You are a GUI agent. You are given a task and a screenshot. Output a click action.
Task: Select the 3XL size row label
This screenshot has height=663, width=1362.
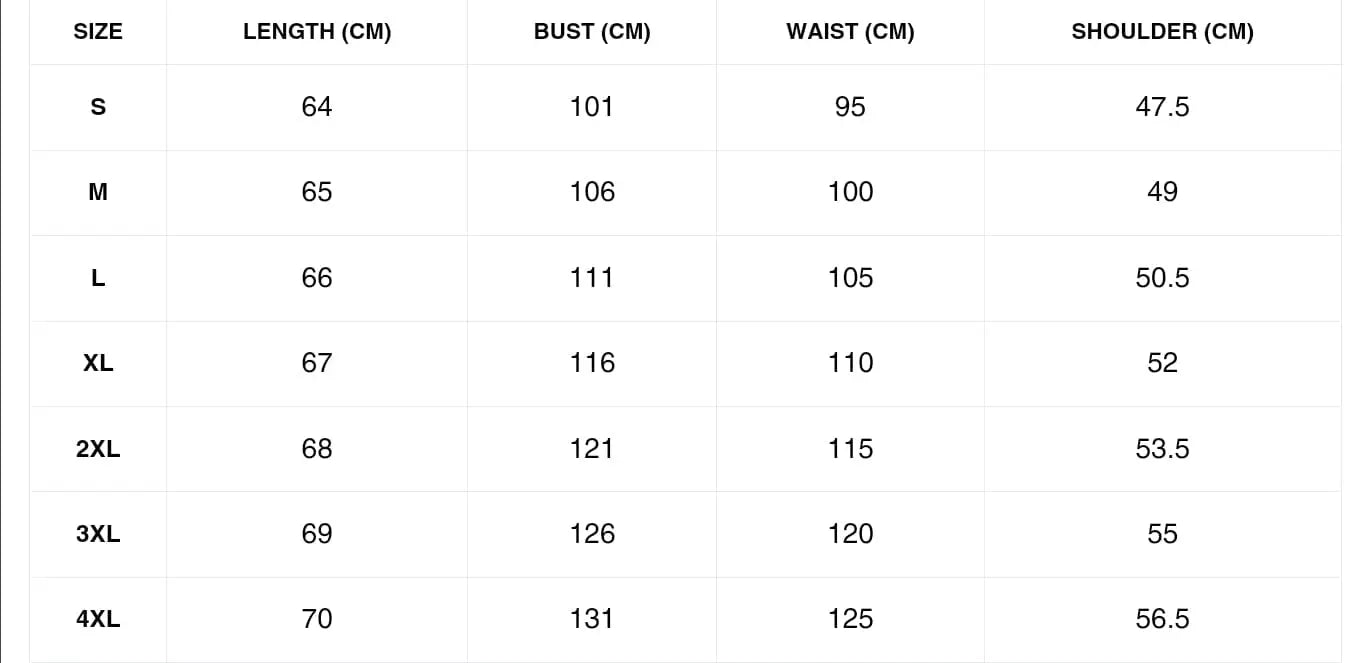point(98,534)
